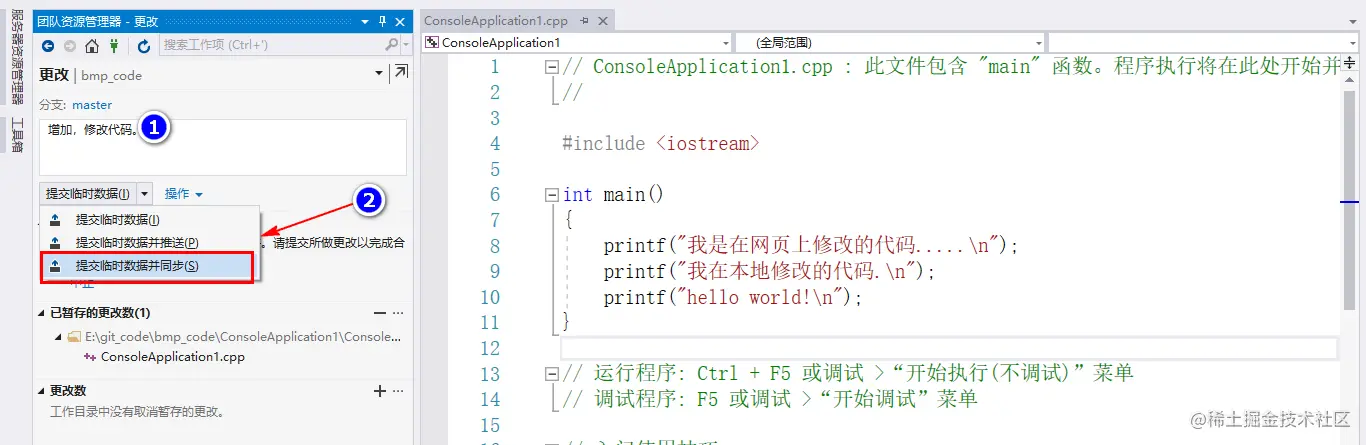Close the Team Explorer panel
Screen dimensions: 1366x445
[400, 21]
